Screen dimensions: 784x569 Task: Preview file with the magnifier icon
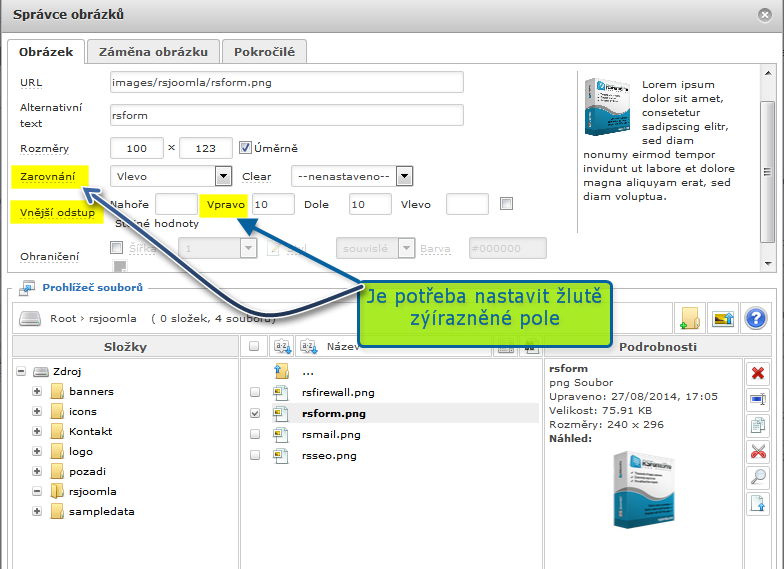(757, 477)
